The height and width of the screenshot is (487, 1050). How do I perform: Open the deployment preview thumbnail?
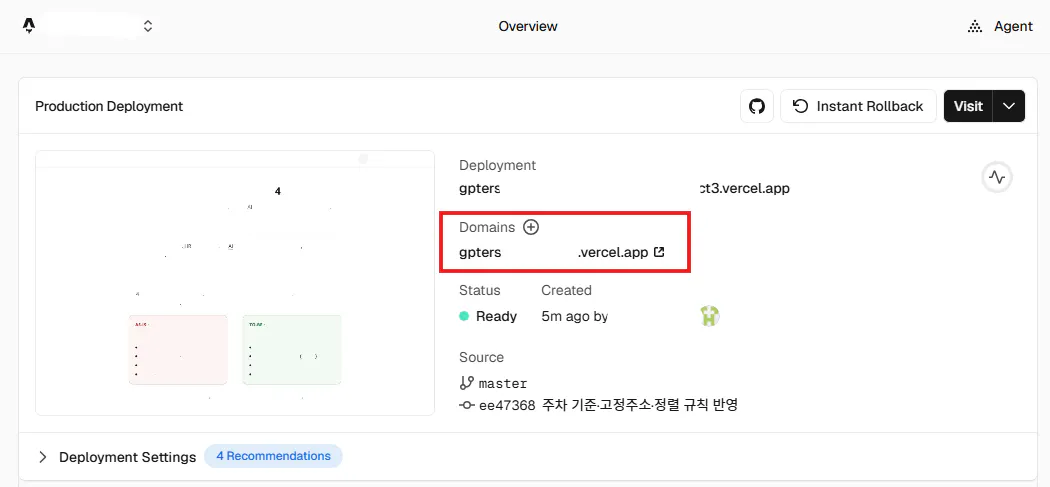pos(235,283)
